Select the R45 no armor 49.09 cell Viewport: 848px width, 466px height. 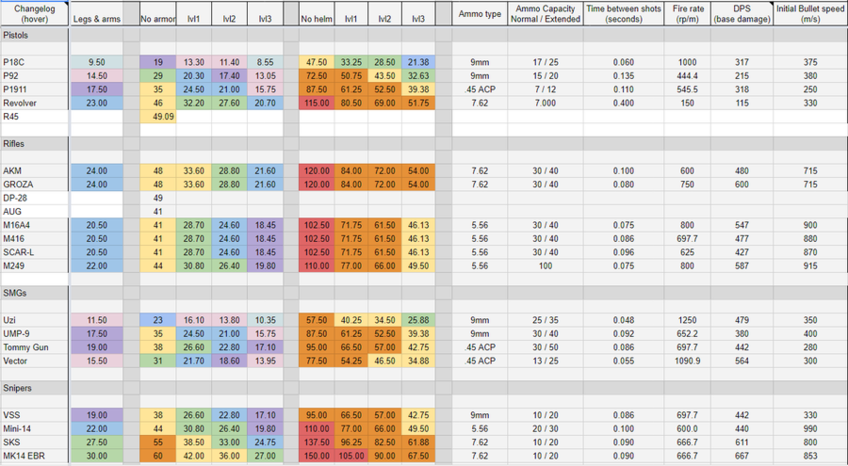pyautogui.click(x=158, y=116)
